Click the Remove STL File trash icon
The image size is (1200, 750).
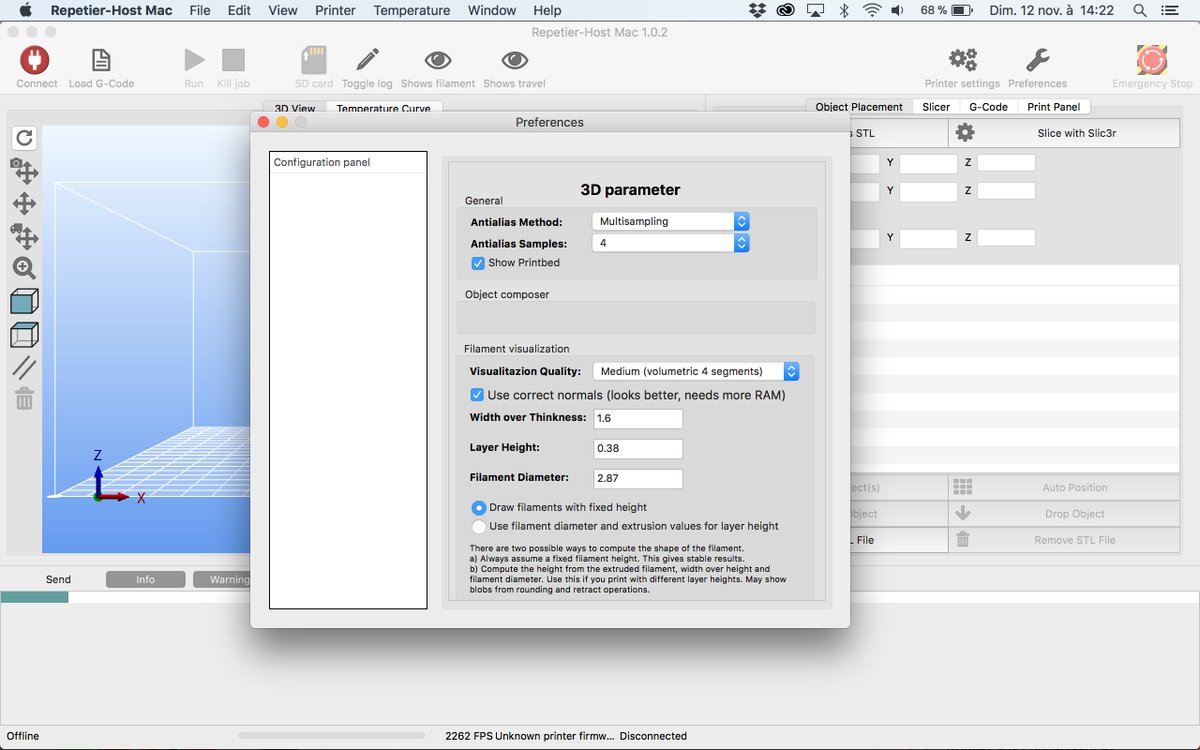tap(963, 539)
